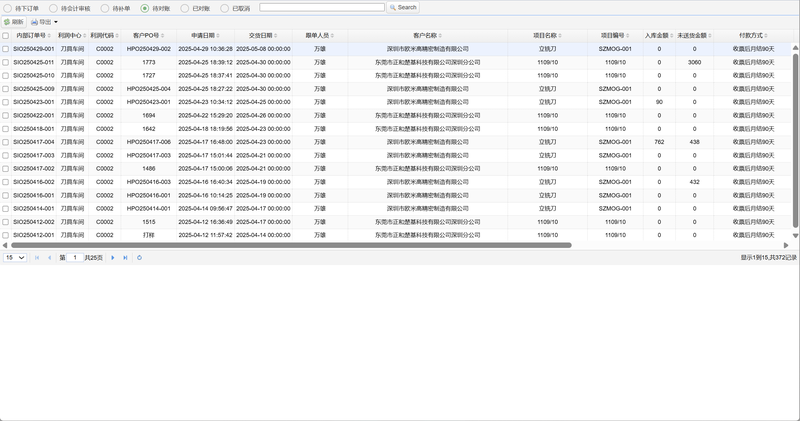This screenshot has width=800, height=421.
Task: Focus the search text box
Action: (322, 7)
